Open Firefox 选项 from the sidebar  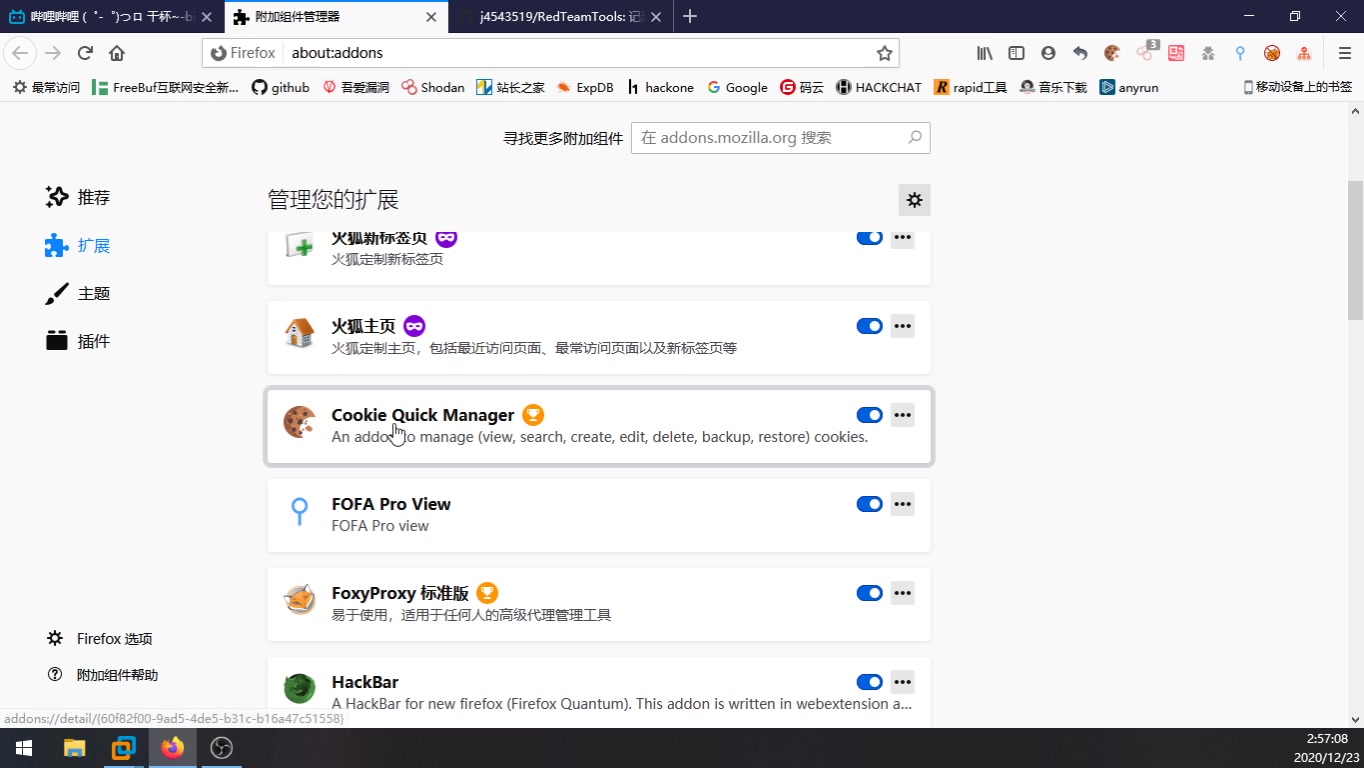pyautogui.click(x=110, y=638)
